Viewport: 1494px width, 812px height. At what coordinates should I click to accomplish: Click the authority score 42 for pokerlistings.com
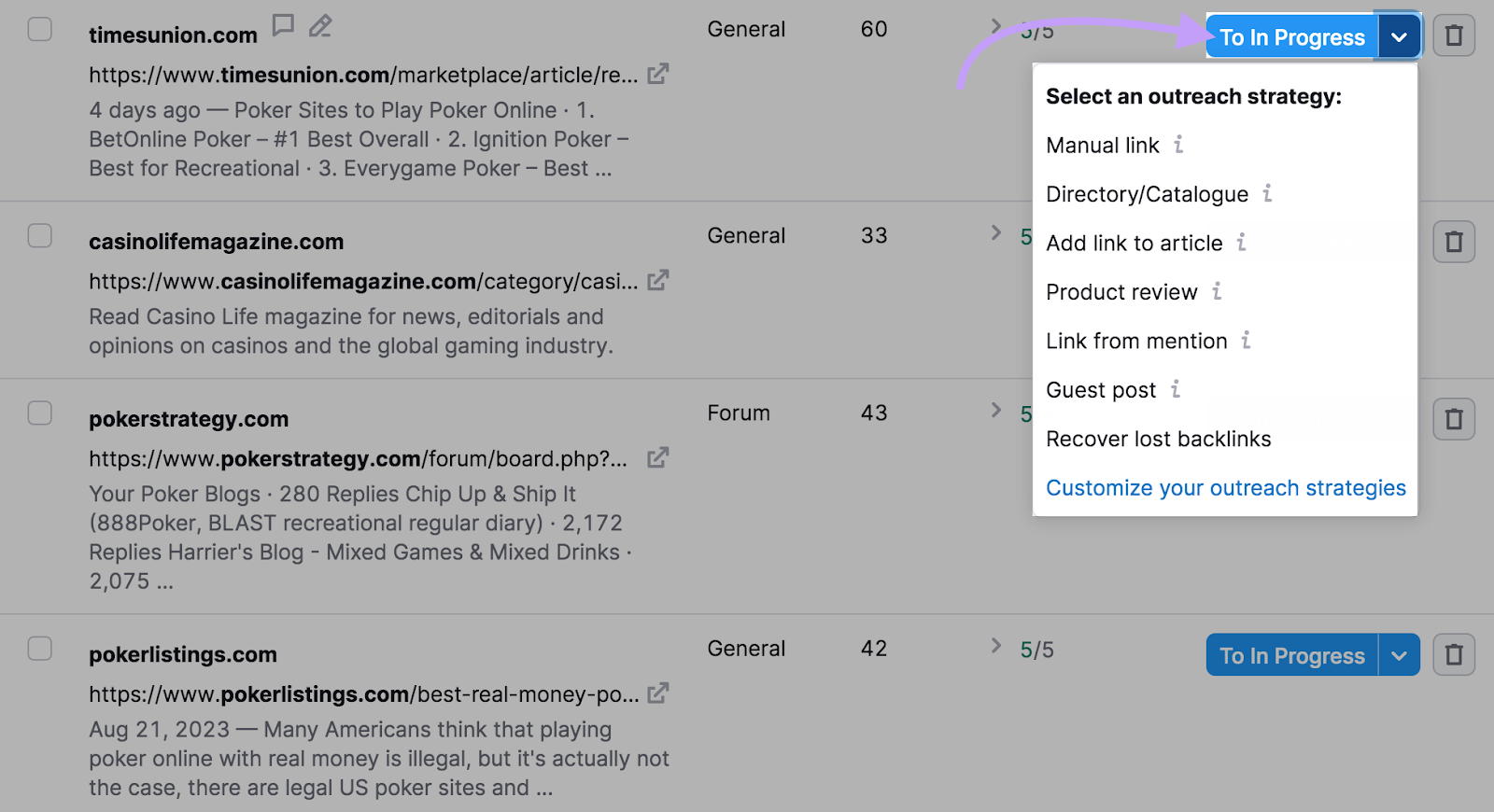(874, 648)
